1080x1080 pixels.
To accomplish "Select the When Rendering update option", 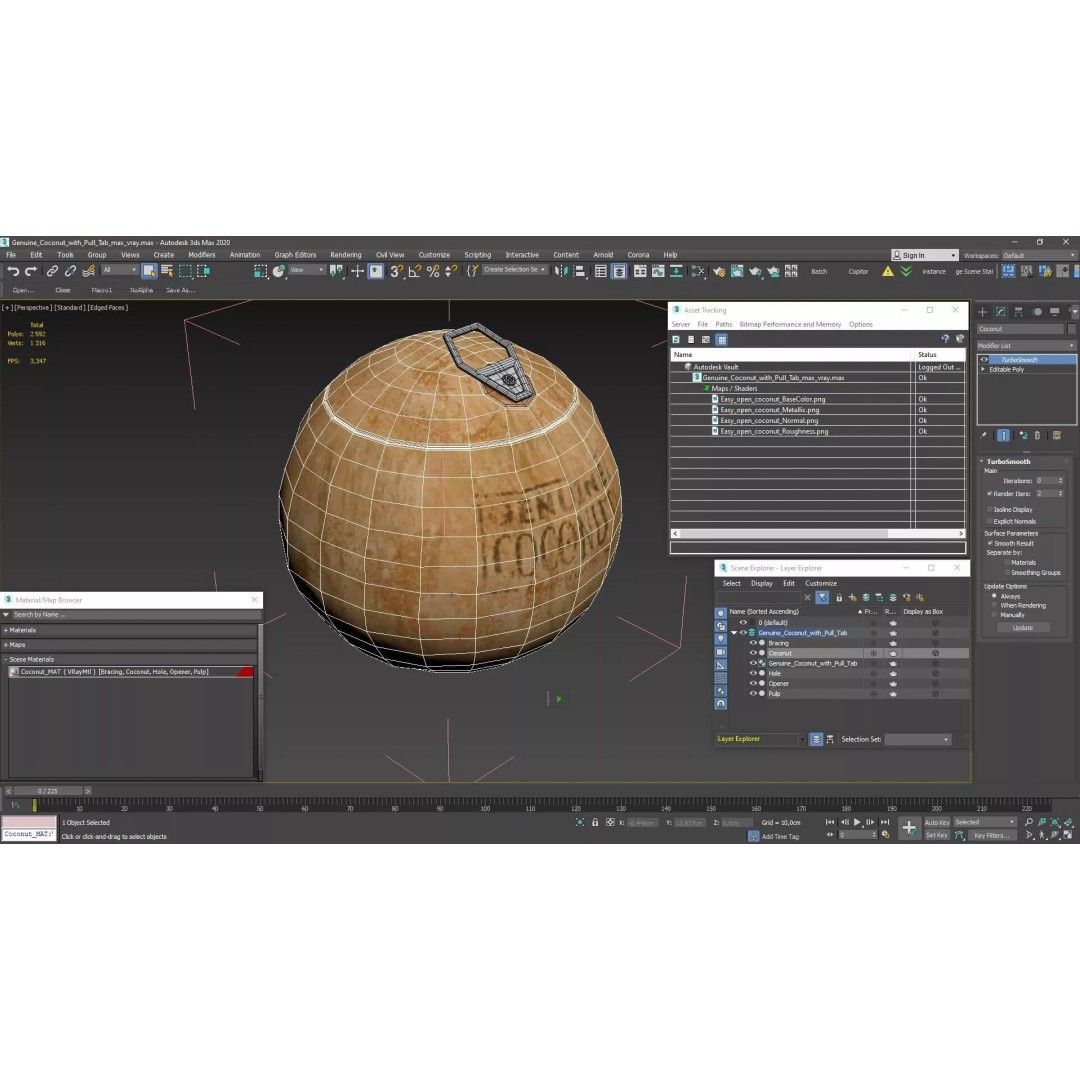I will [994, 605].
